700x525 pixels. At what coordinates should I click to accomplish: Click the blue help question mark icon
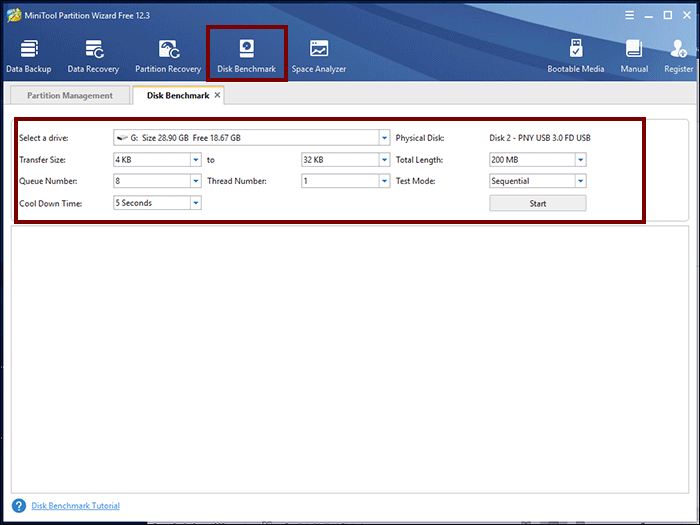pyautogui.click(x=19, y=505)
